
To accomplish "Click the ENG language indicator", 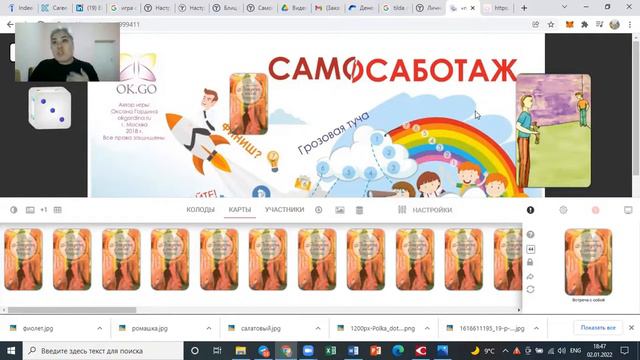I will coord(576,351).
